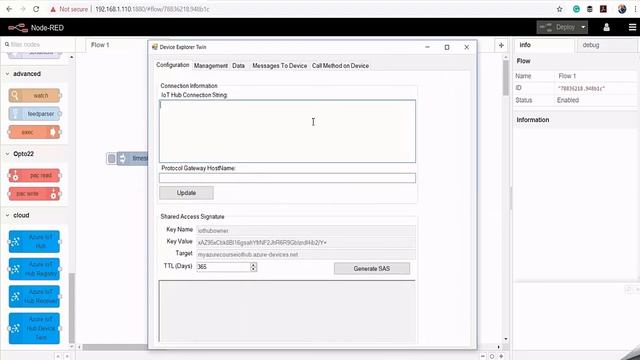Click the Device Explorer Twin title icon
Image resolution: width=640 pixels, height=360 pixels.
click(155, 47)
